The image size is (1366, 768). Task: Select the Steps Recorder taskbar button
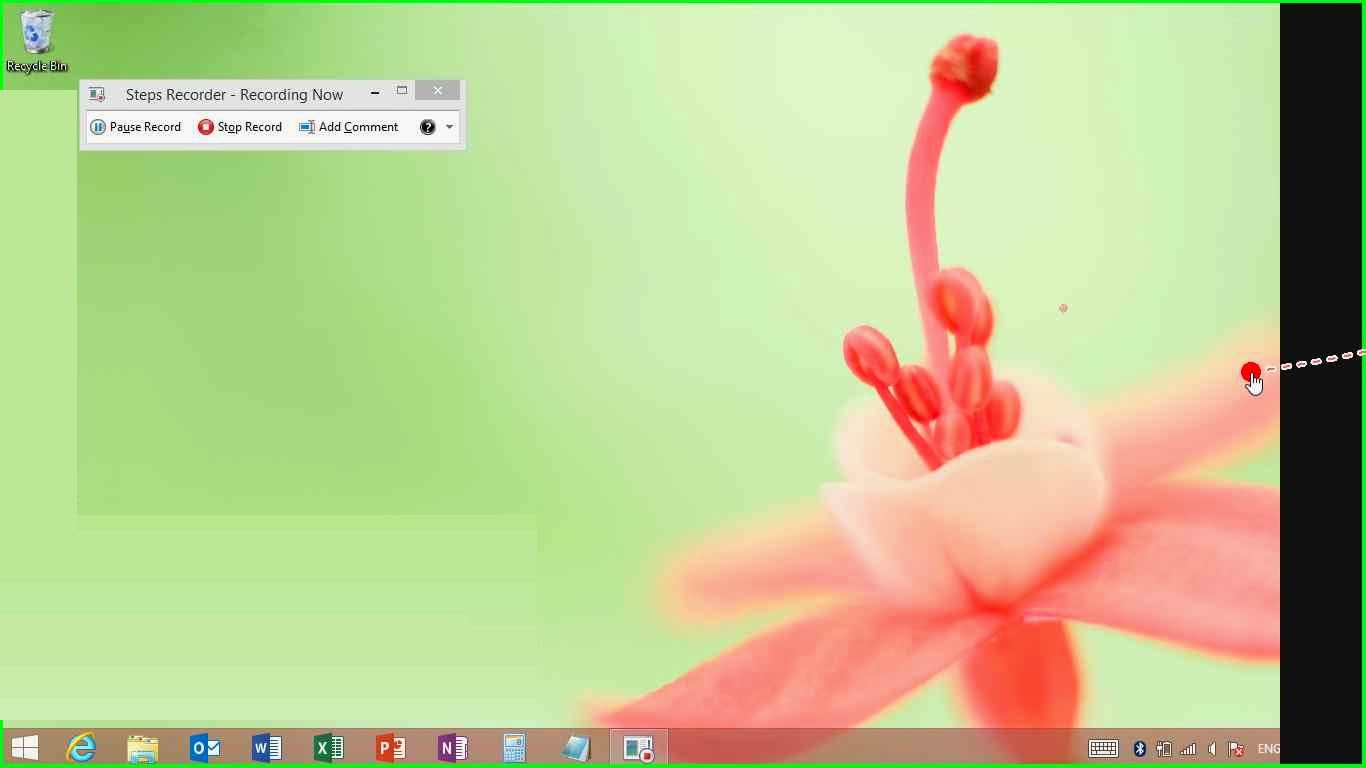pyautogui.click(x=638, y=748)
